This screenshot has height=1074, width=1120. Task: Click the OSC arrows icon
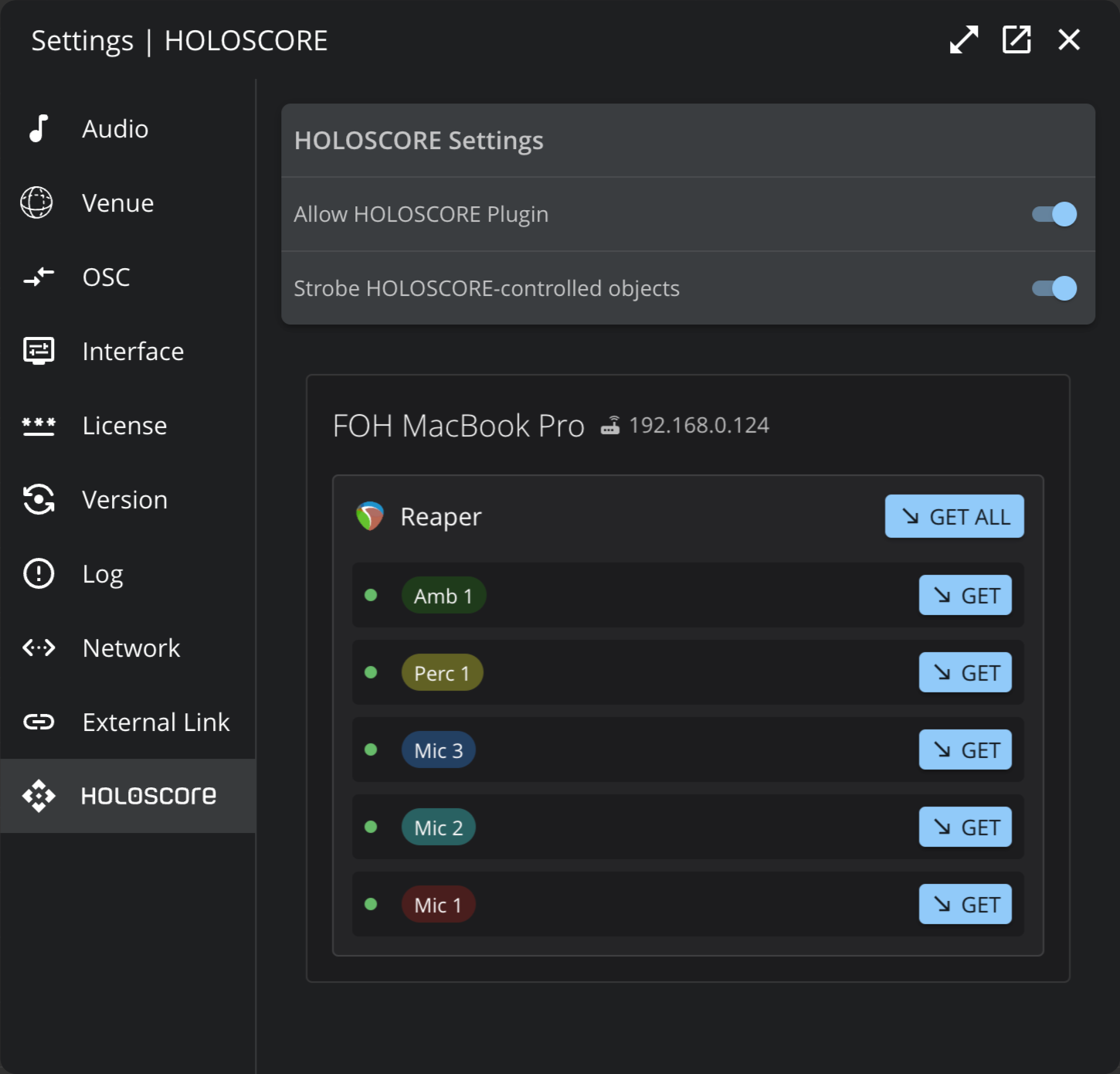(39, 277)
